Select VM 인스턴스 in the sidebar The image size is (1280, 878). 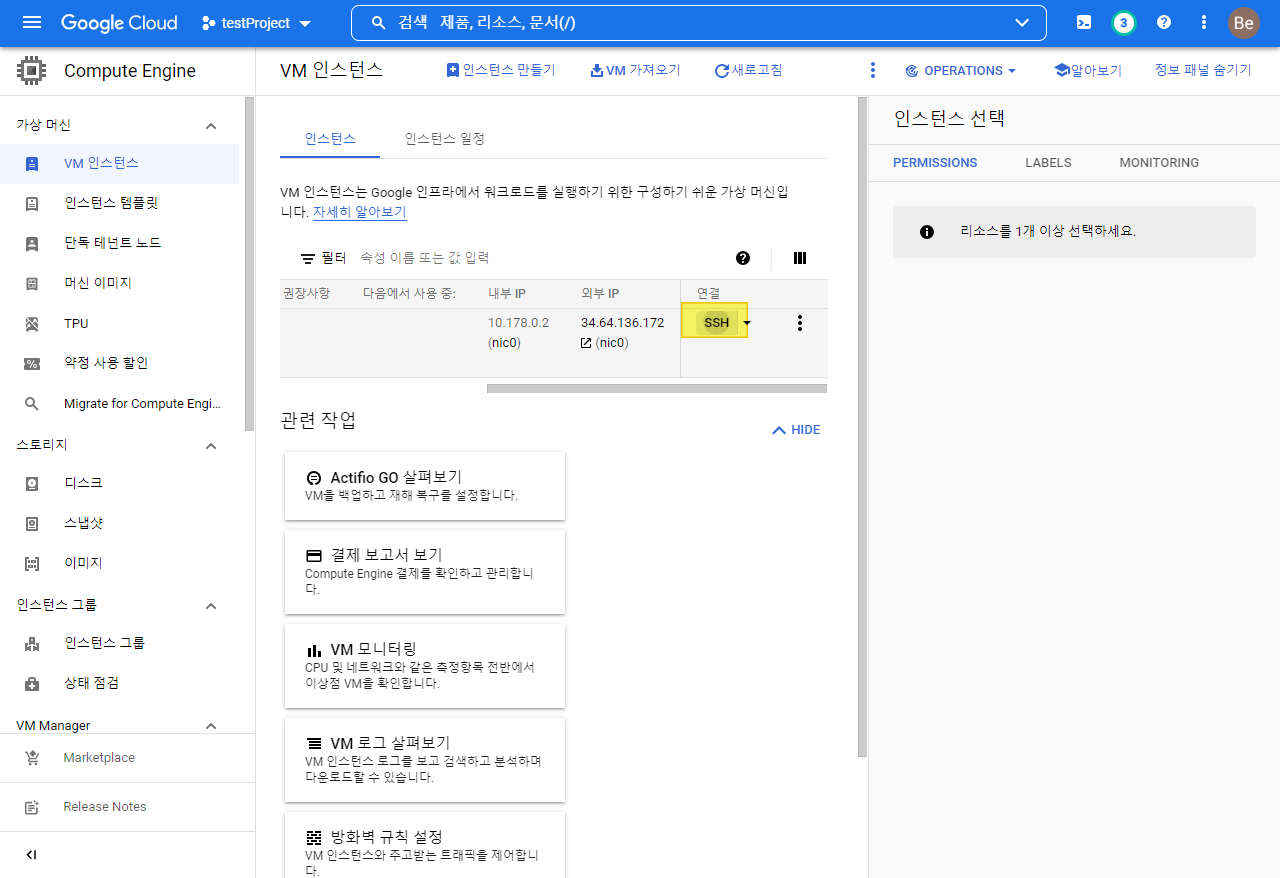click(120, 164)
